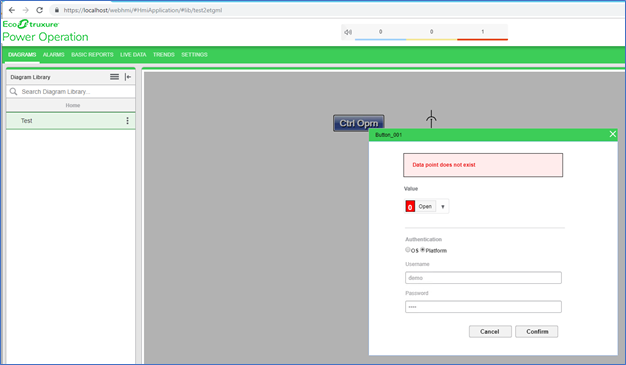Viewport: 626px width, 365px height.
Task: Click the Ctrl Oprn button
Action: point(359,123)
